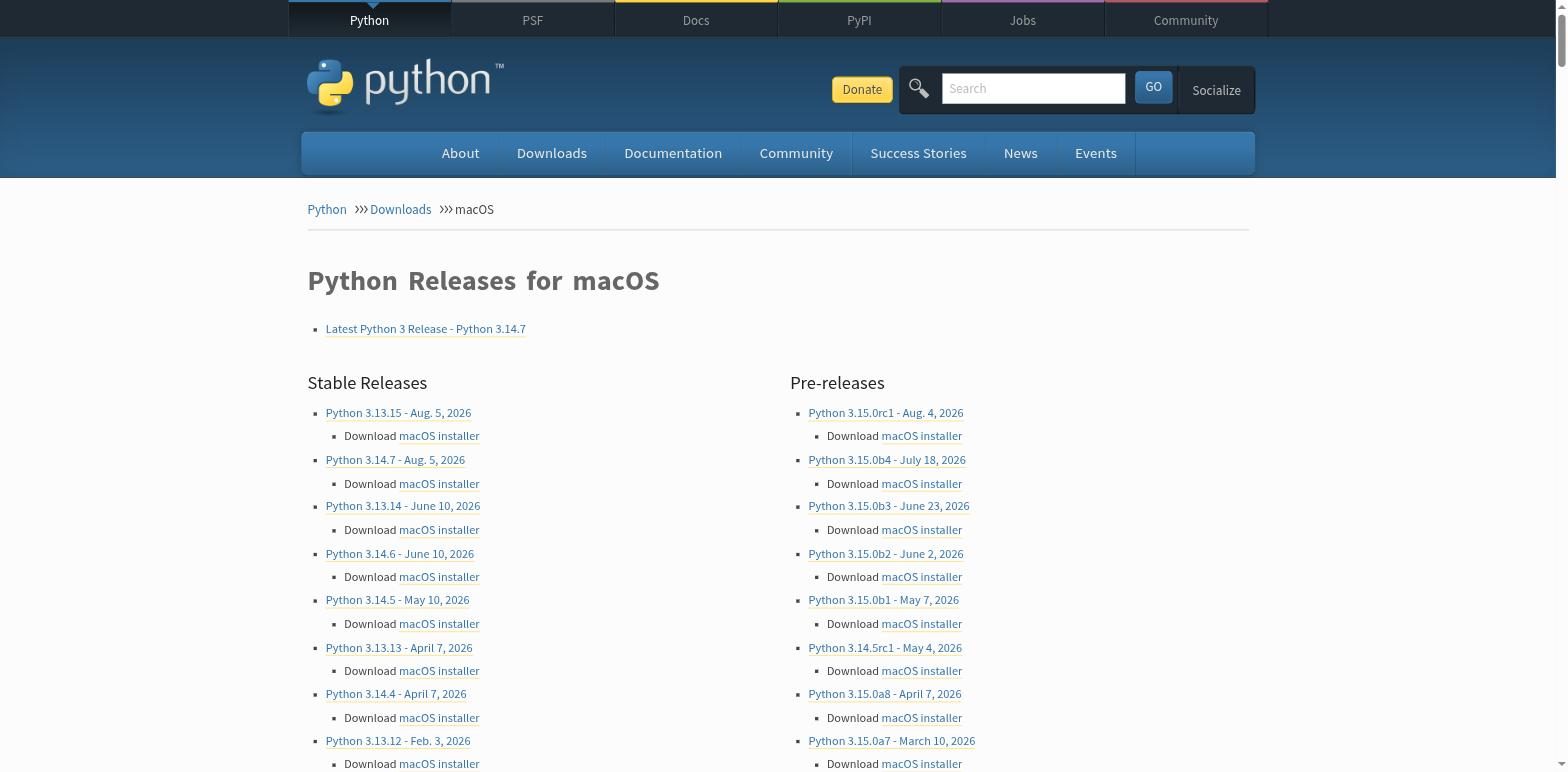
Task: Download macOS installer for Python 3.15.0a8
Action: point(922,718)
